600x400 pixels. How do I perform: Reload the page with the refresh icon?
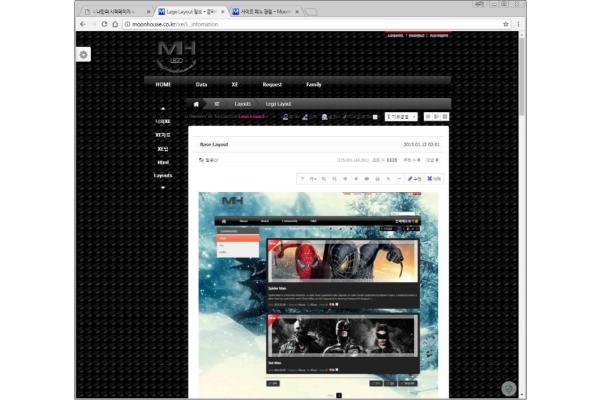tap(104, 24)
